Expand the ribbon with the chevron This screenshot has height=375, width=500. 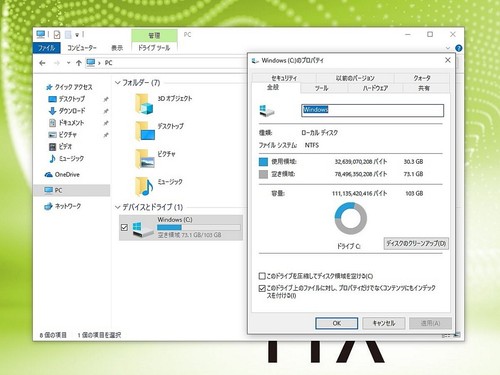coord(448,48)
